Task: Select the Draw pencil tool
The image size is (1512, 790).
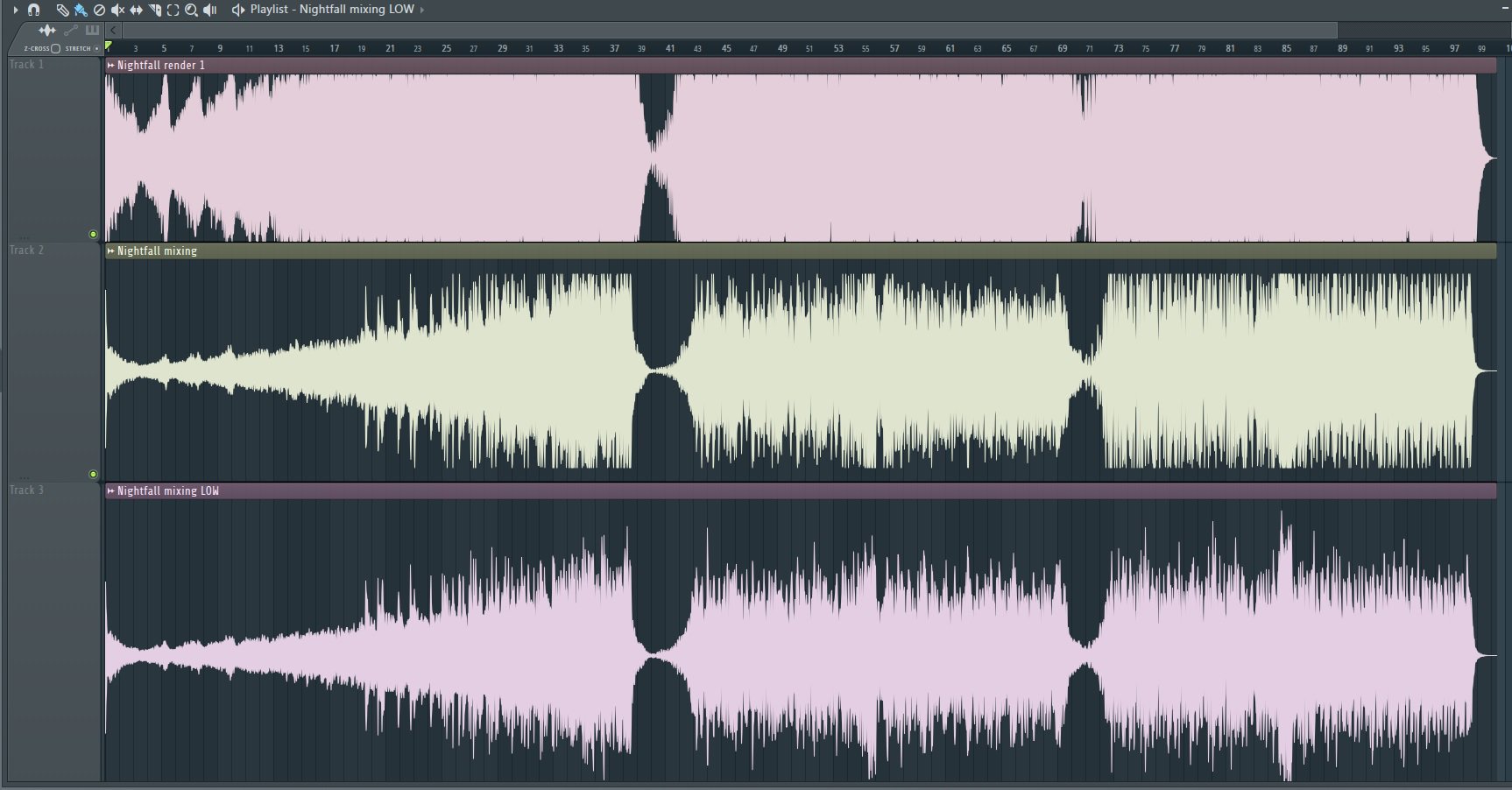Action: click(62, 11)
